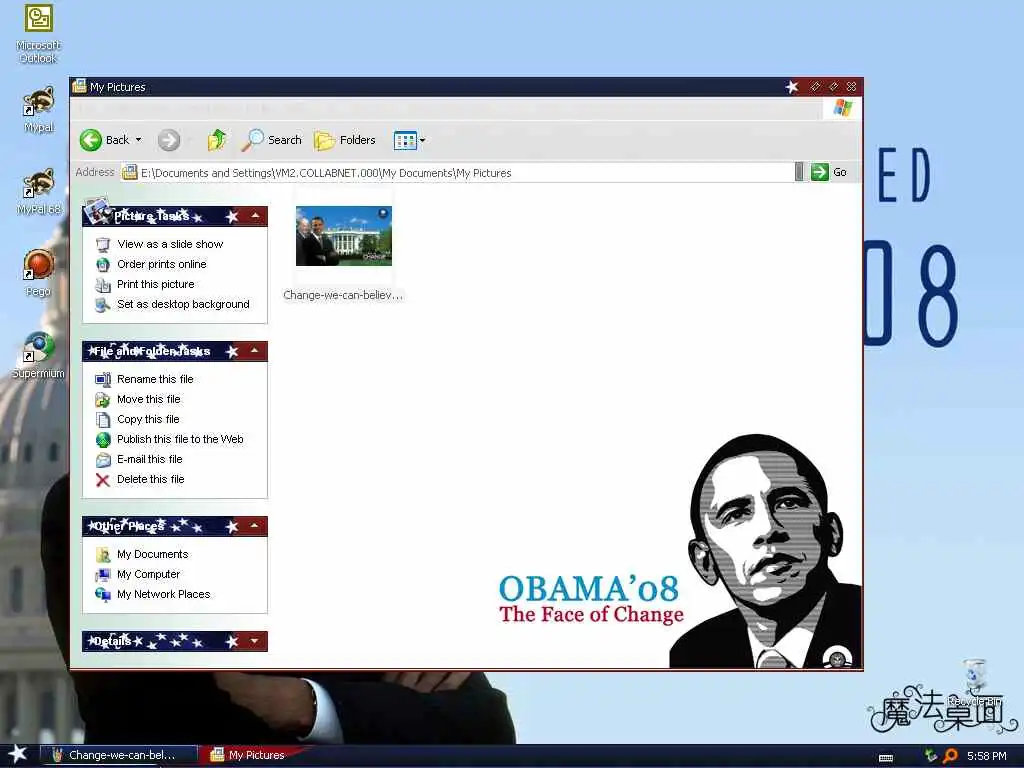This screenshot has height=768, width=1024.
Task: Click the Print this picture printer icon
Action: [103, 285]
